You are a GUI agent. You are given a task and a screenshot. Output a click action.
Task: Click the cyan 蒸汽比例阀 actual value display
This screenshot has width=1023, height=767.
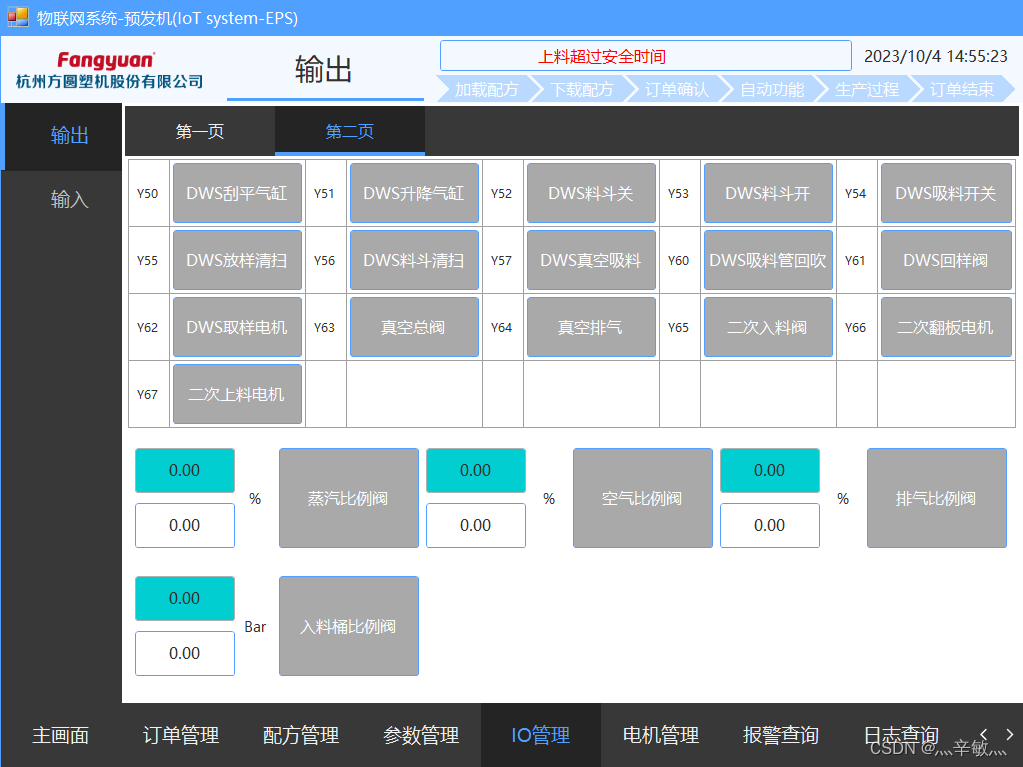tap(185, 470)
